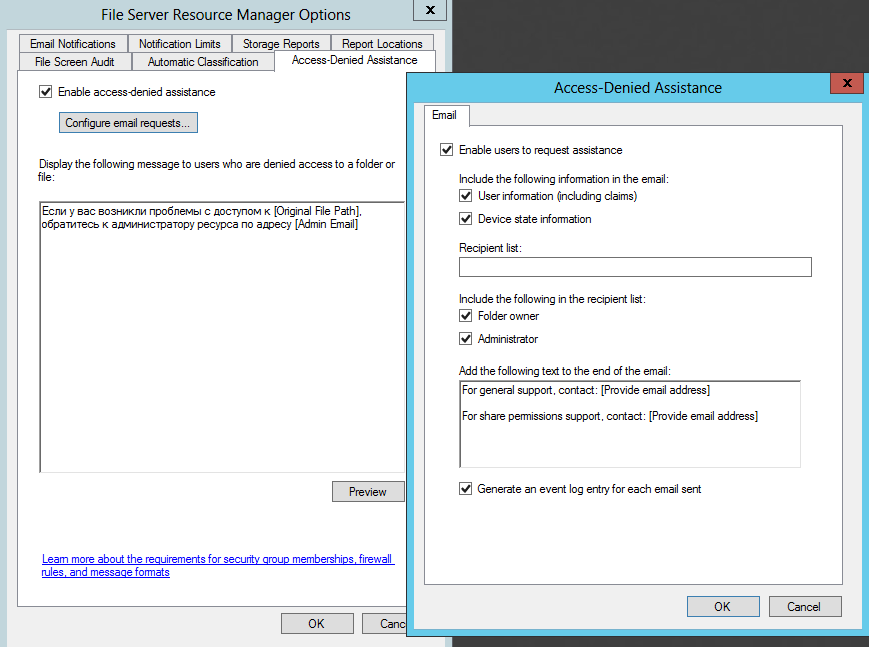The image size is (869, 647).
Task: Click Configure email requests button
Action: coord(128,123)
